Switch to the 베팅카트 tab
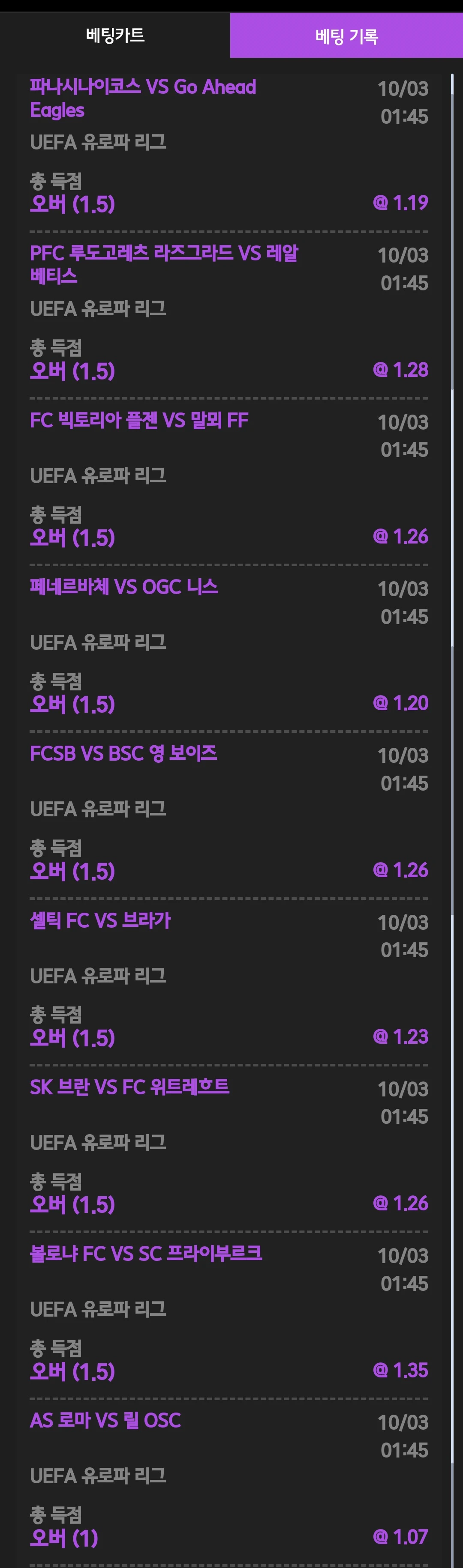Viewport: 463px width, 1568px height. [x=115, y=35]
